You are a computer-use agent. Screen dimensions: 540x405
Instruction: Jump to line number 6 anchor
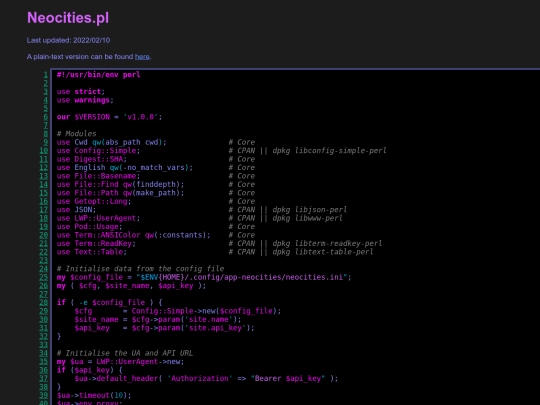click(x=46, y=117)
